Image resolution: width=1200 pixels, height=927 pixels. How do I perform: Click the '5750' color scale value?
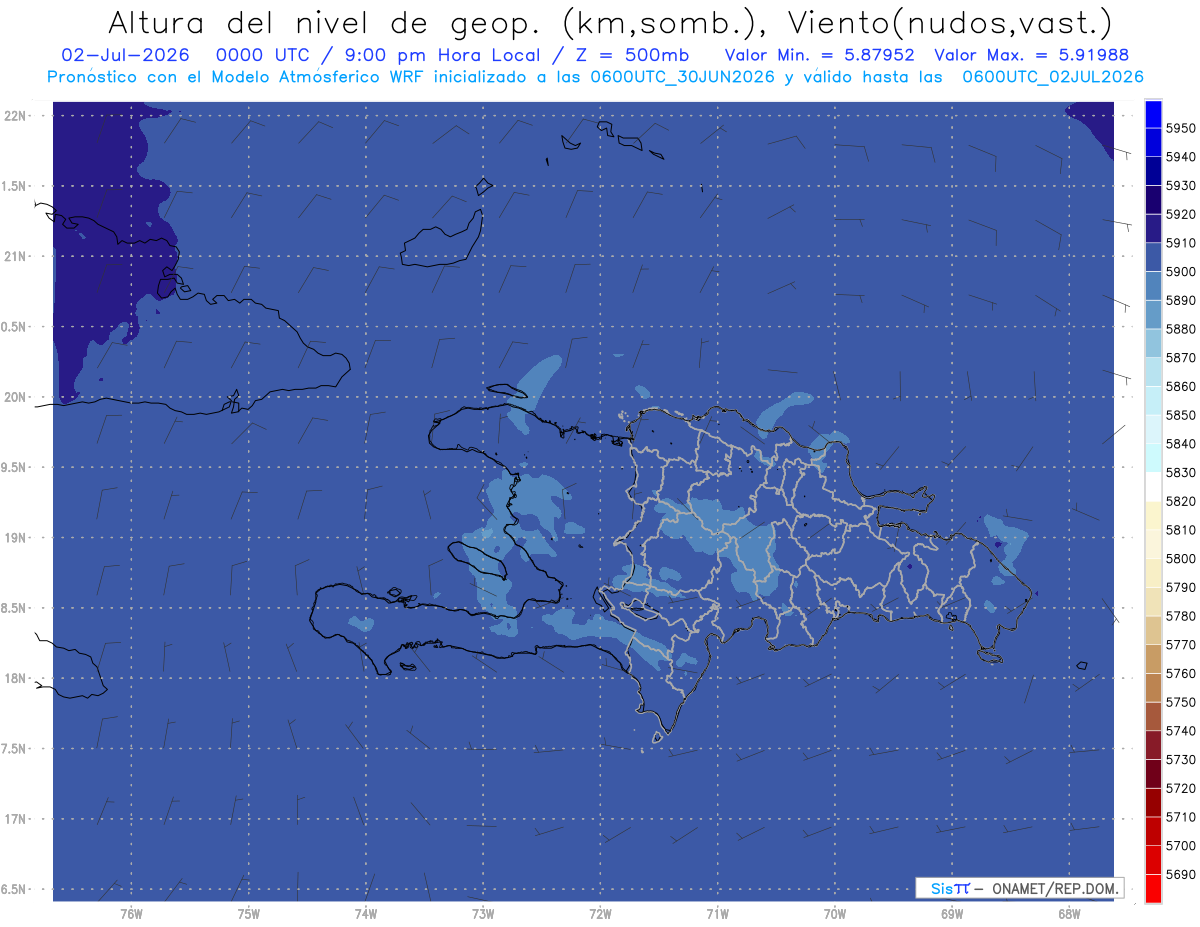point(1181,702)
